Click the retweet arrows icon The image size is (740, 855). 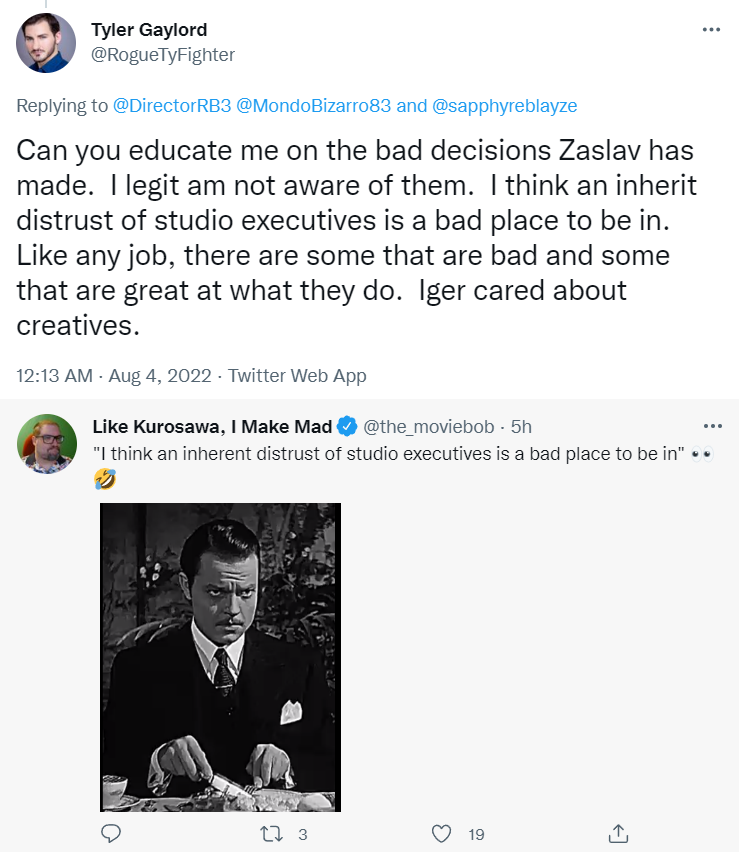click(271, 834)
